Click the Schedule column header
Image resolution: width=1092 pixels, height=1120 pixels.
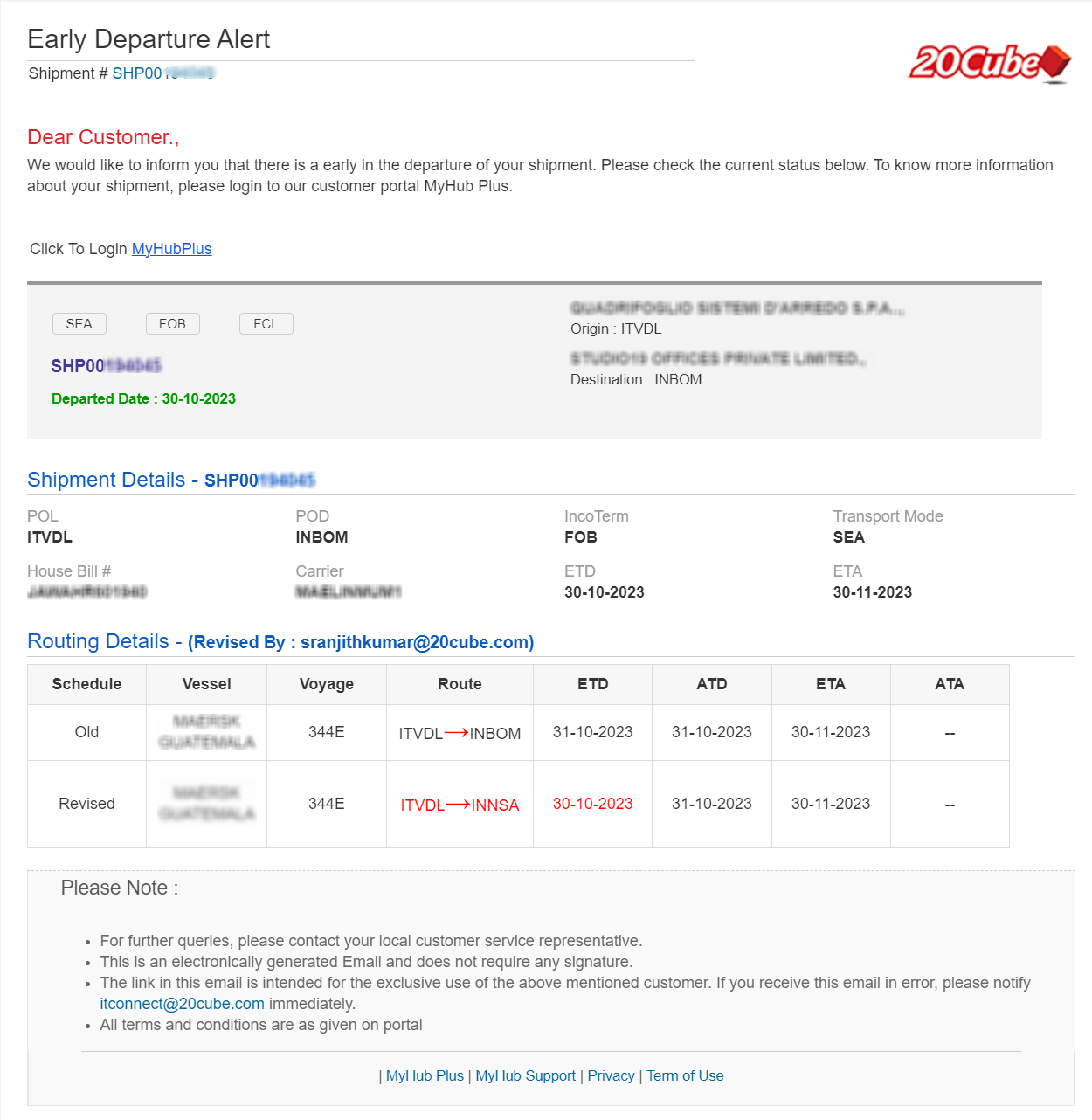(86, 684)
